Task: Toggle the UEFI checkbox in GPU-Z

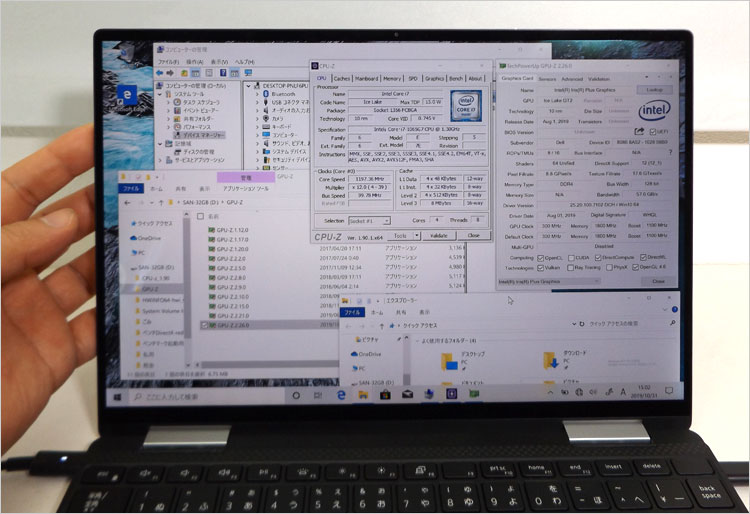Action: pyautogui.click(x=652, y=131)
